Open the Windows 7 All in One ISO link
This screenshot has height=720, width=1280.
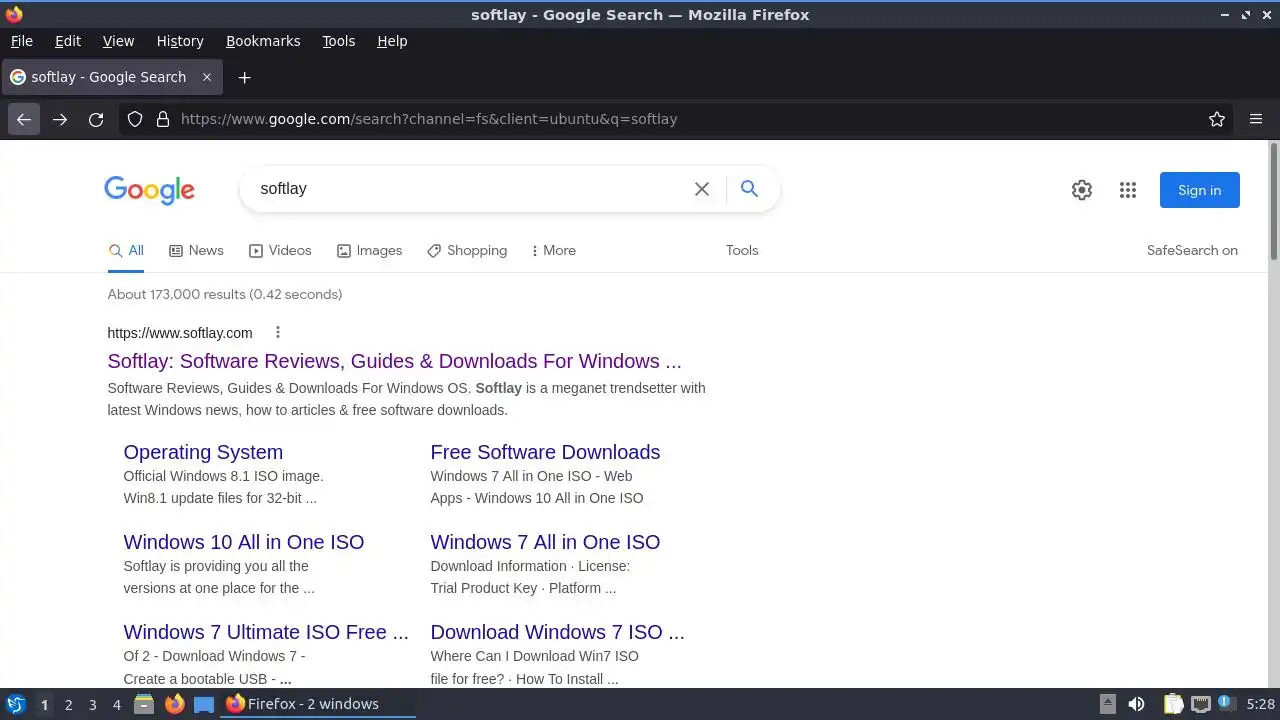pos(545,542)
